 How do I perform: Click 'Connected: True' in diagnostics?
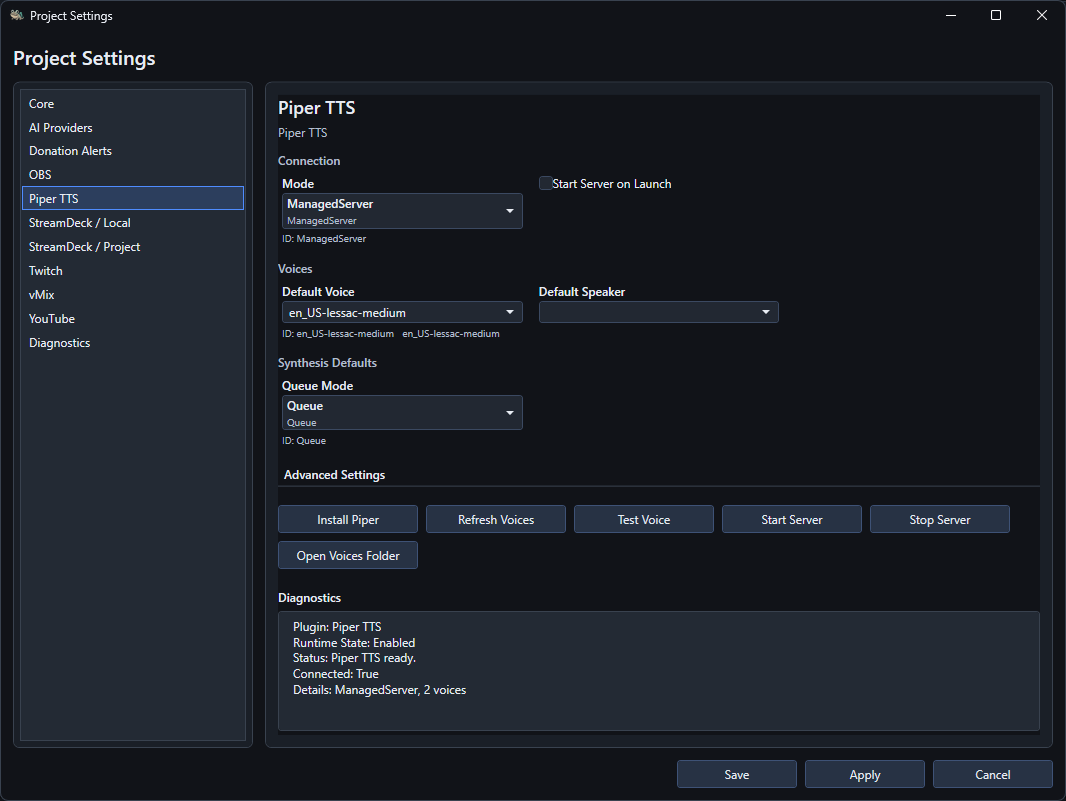tap(336, 674)
